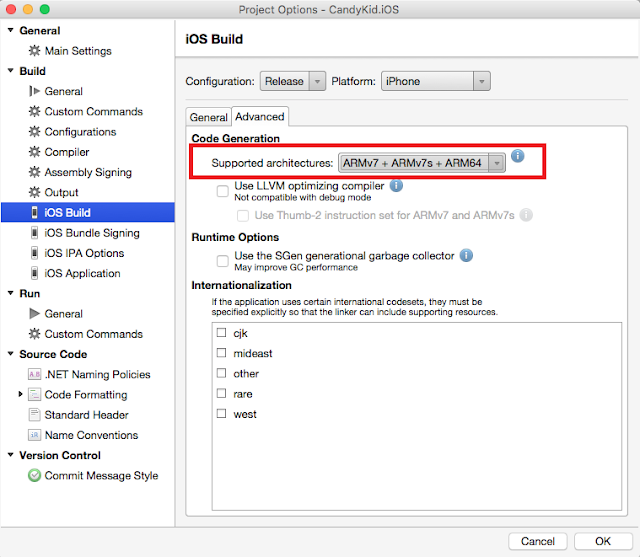This screenshot has width=640, height=557.
Task: Select the Advanced tab
Action: click(260, 117)
